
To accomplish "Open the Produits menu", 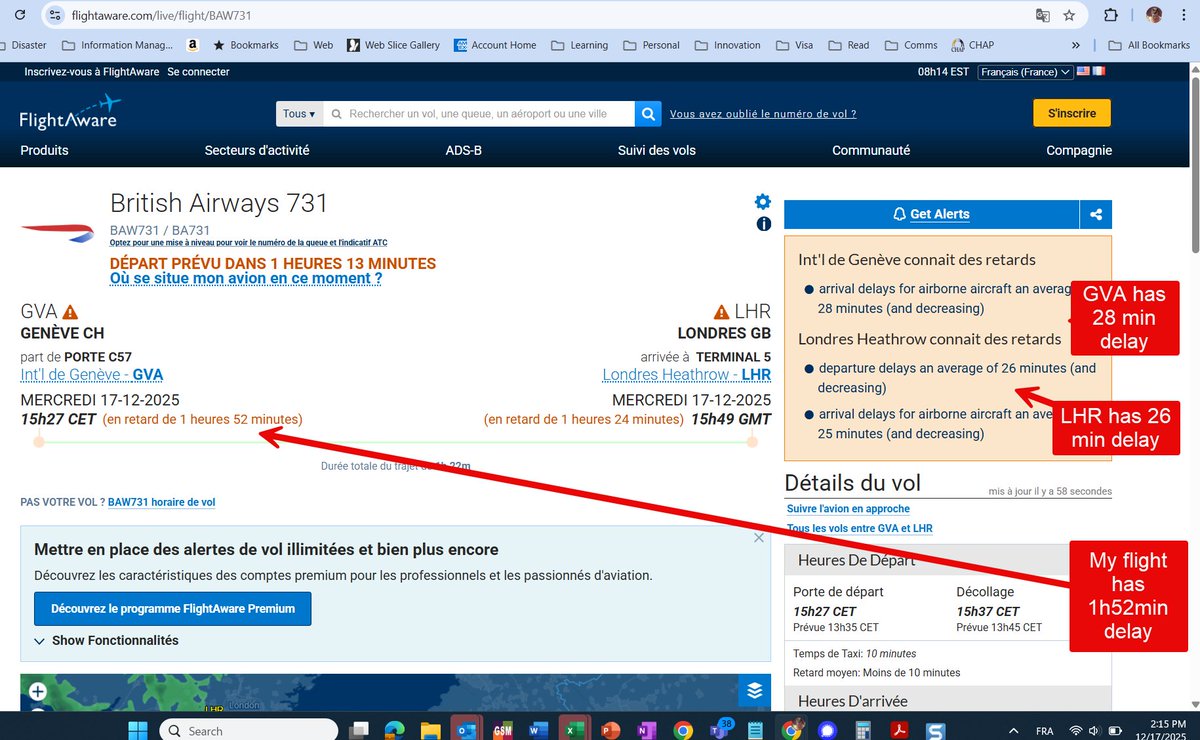I will (x=45, y=150).
